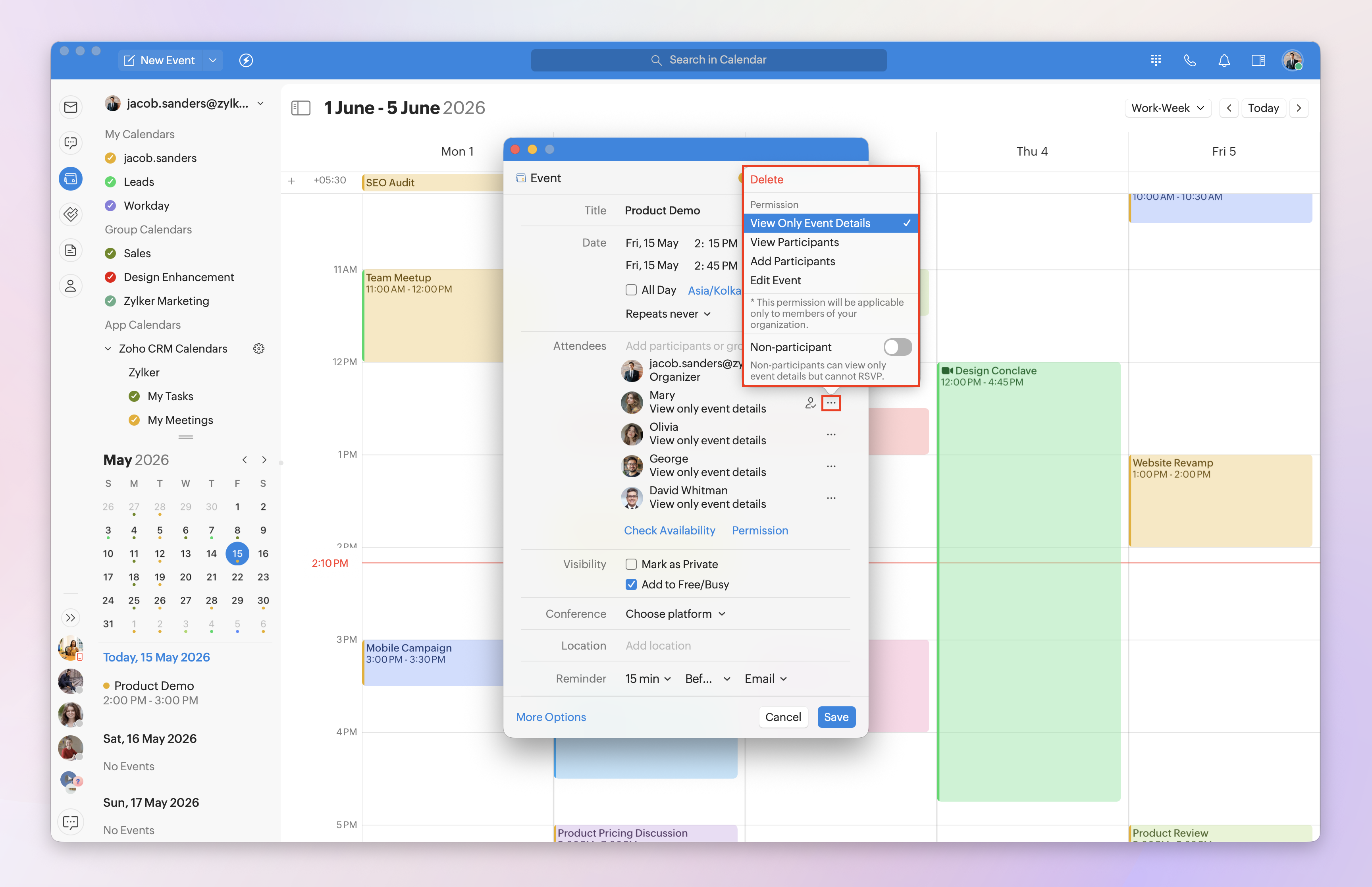Click the Check Availability link

(670, 530)
